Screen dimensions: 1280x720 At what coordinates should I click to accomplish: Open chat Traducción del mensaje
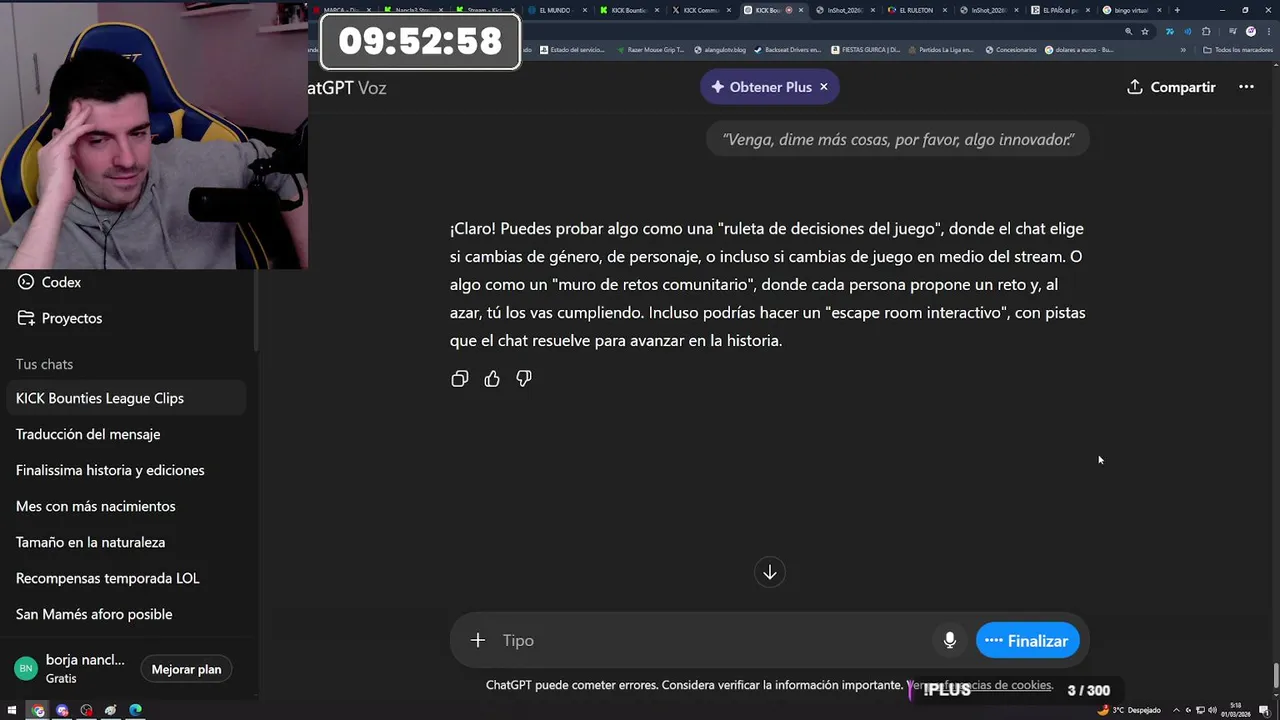127,434
